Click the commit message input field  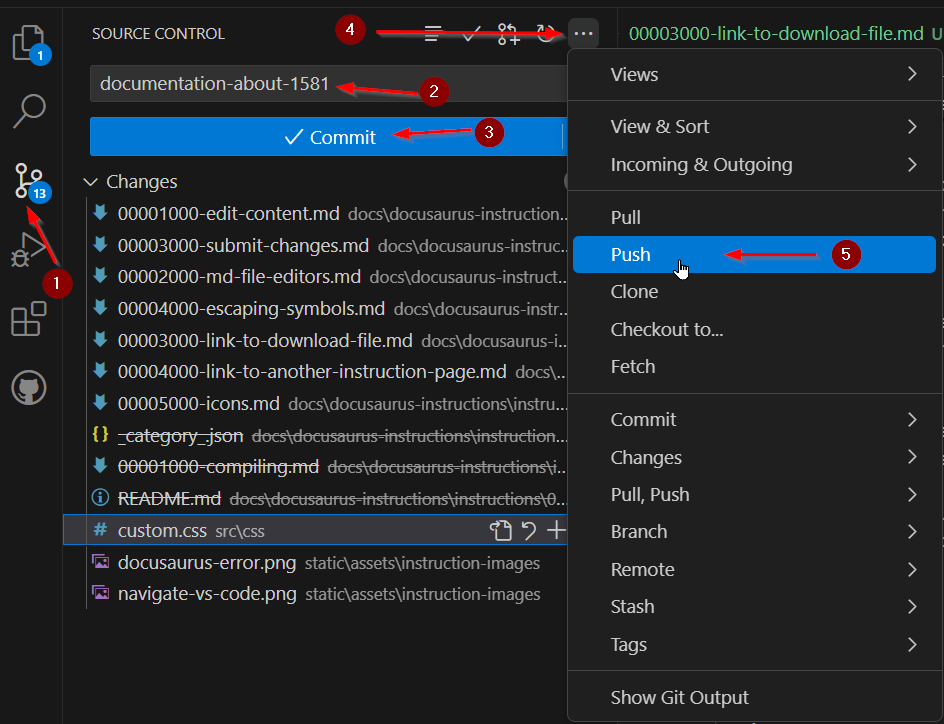330,84
